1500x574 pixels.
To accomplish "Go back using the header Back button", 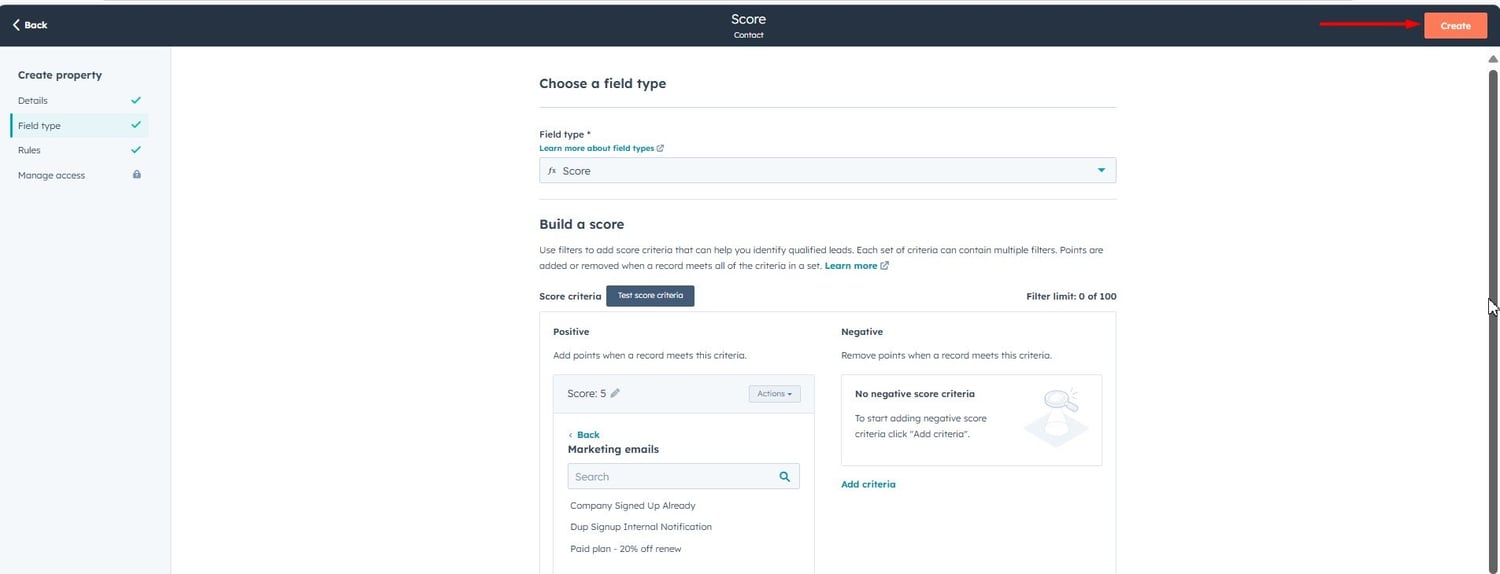I will click(x=30, y=25).
